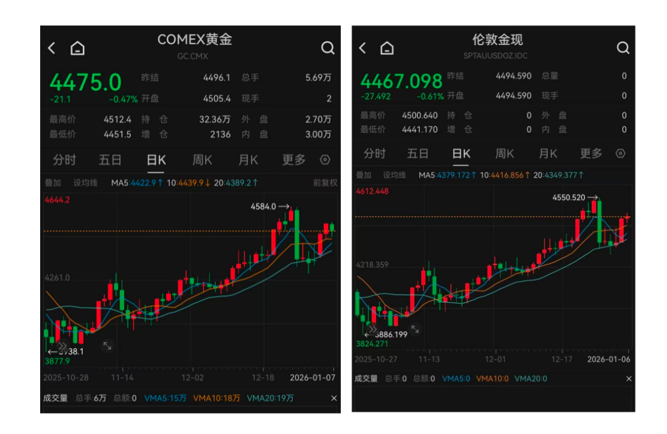
Task: Select the 月K tab in COMEX黄金 panel
Action: click(x=248, y=160)
